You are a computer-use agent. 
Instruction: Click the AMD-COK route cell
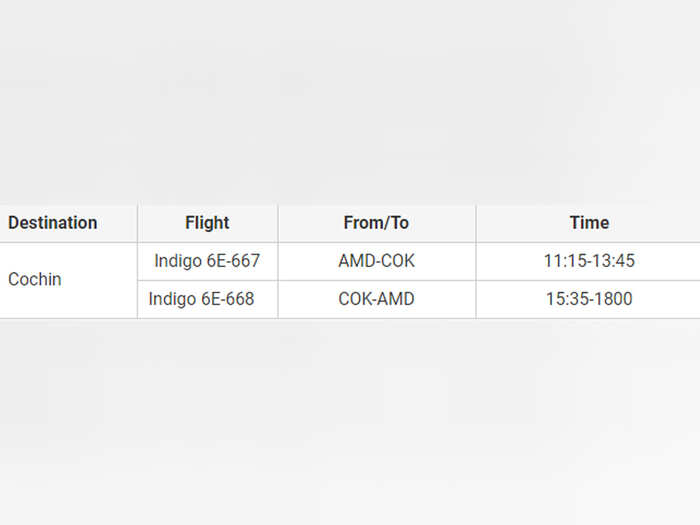(x=377, y=262)
